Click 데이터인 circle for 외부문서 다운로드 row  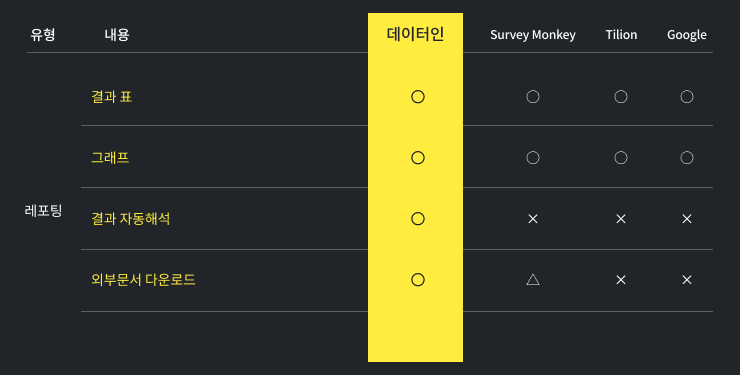(x=418, y=280)
